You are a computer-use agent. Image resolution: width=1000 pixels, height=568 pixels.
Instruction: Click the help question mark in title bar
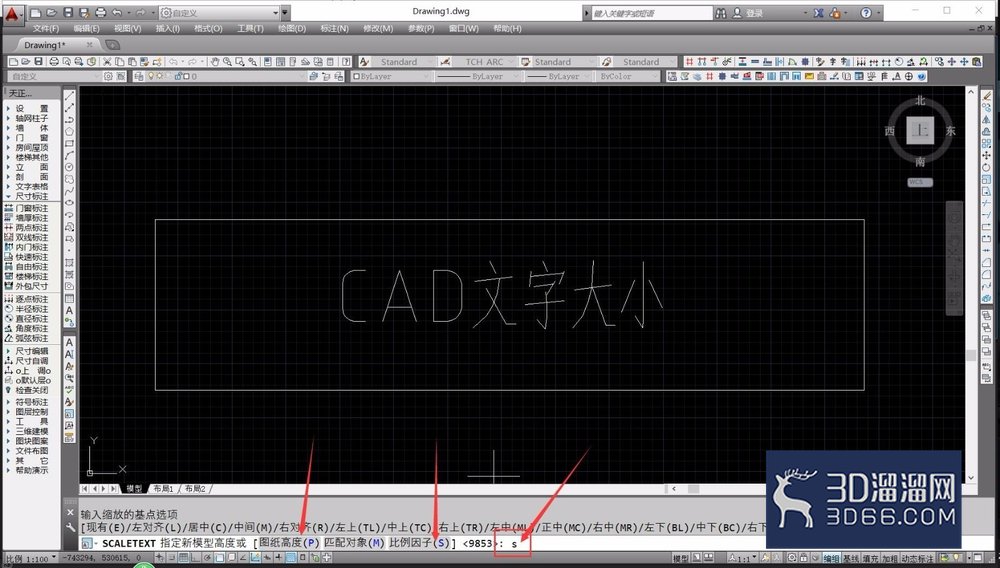pos(866,13)
